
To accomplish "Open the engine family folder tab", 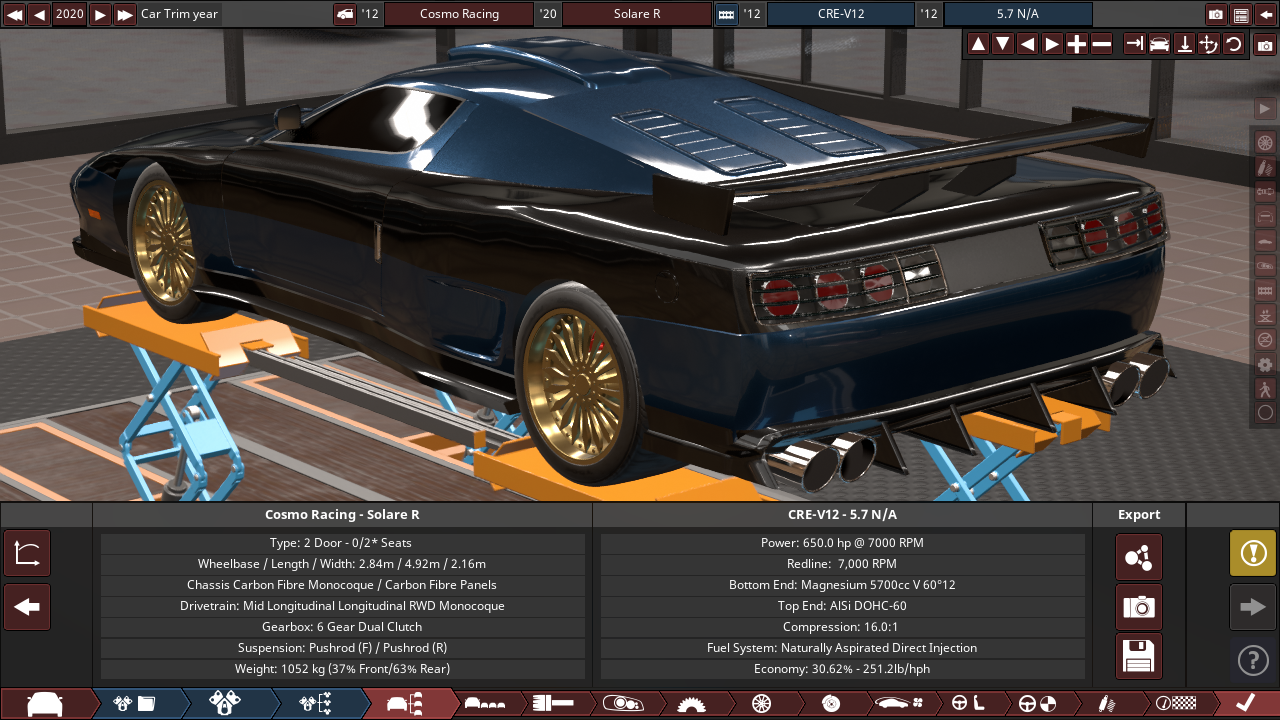I will 135,703.
